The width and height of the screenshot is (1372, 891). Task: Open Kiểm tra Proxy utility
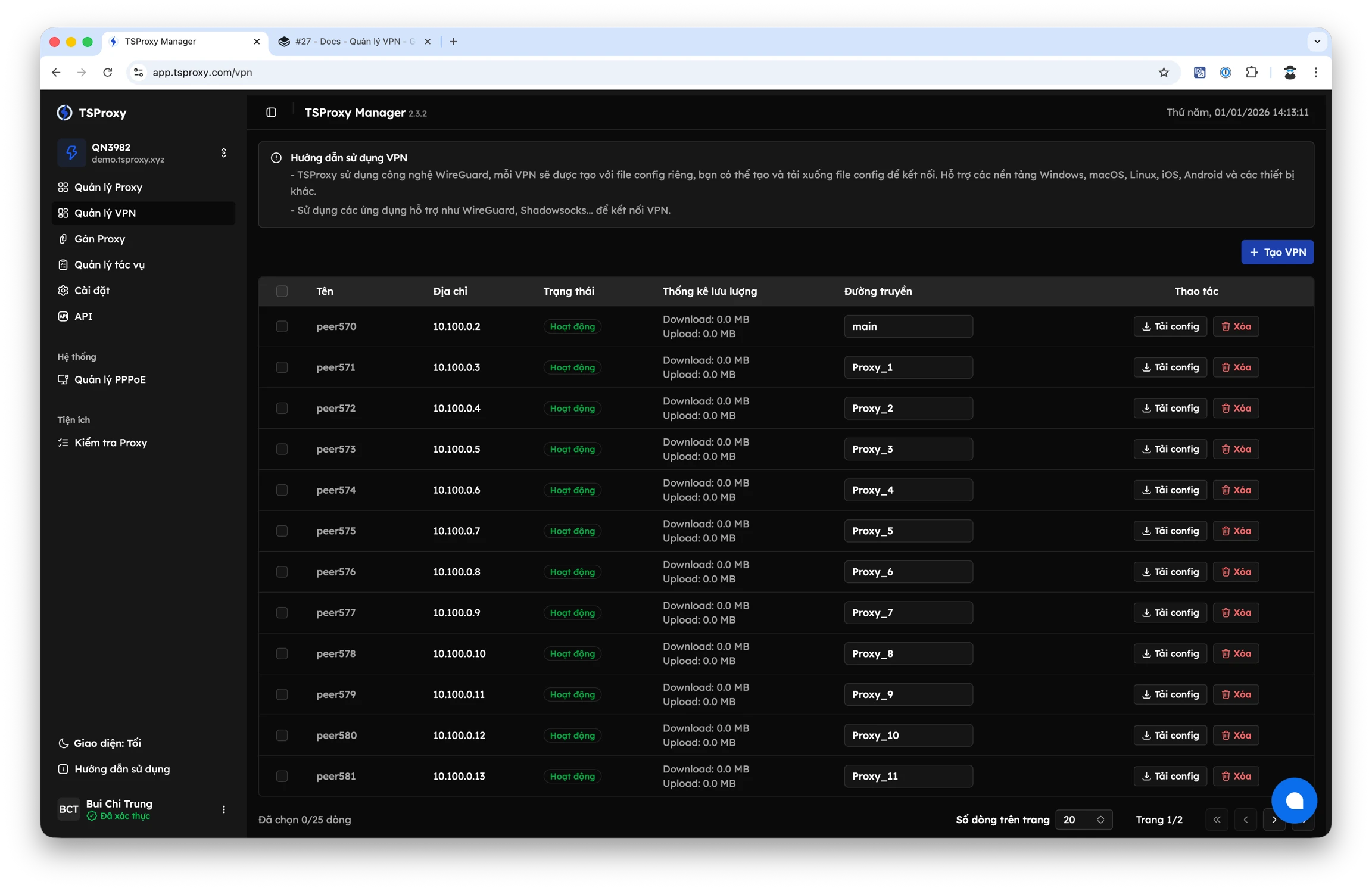(x=144, y=442)
